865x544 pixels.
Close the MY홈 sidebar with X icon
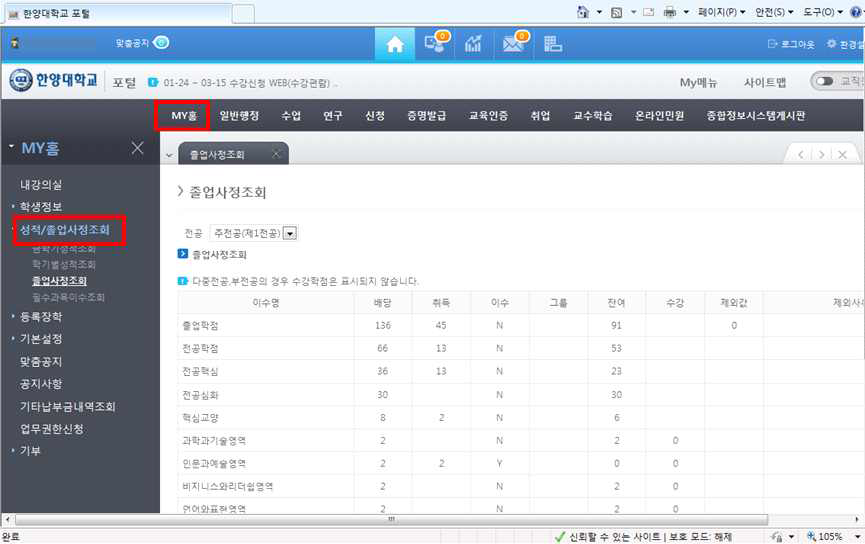click(x=138, y=148)
